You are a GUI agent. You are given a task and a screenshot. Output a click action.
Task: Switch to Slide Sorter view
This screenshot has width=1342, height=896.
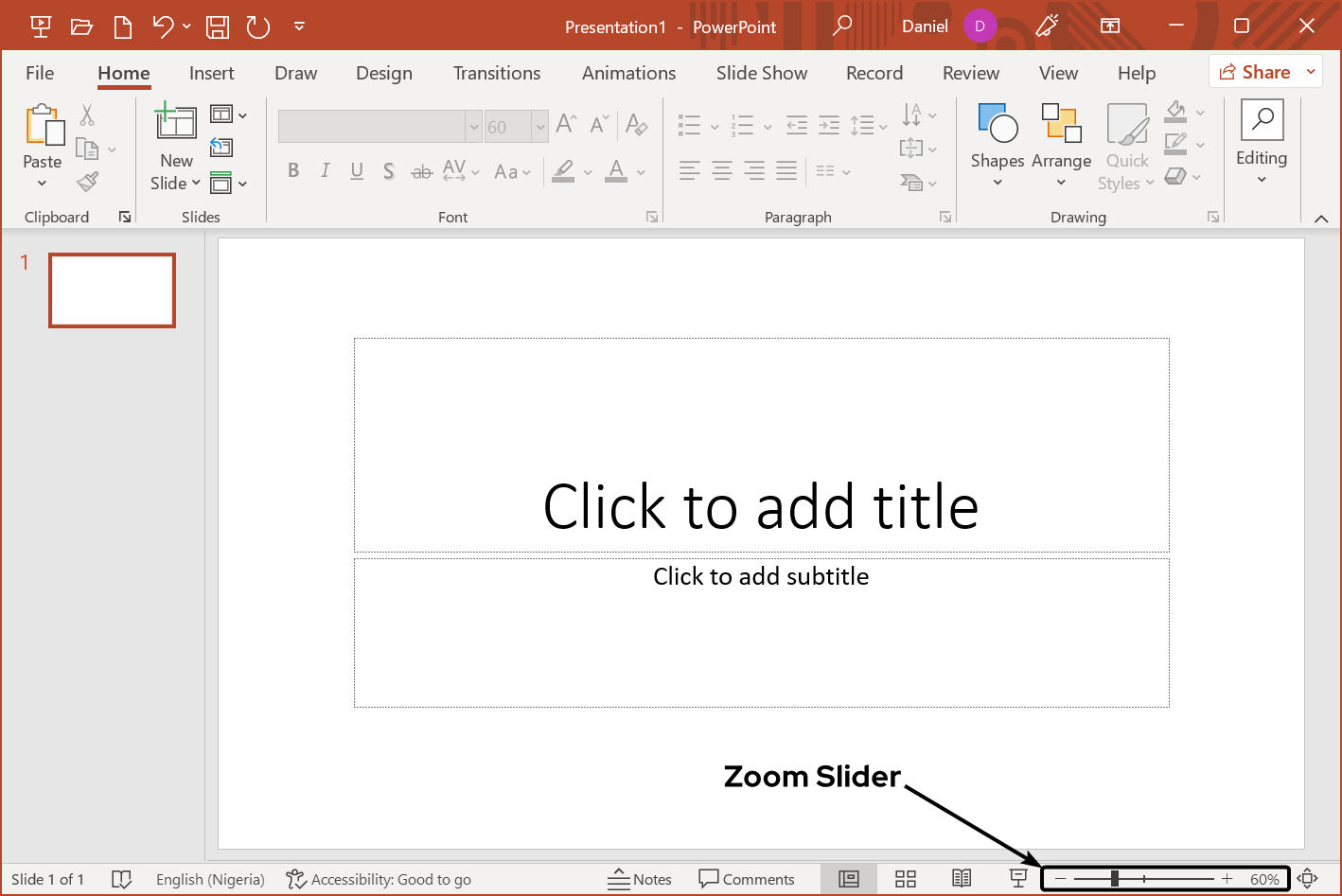tap(906, 879)
